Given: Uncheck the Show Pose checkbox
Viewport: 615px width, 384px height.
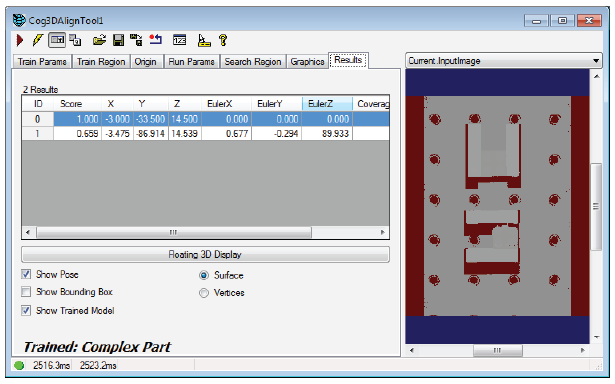Looking at the screenshot, I should pos(26,274).
